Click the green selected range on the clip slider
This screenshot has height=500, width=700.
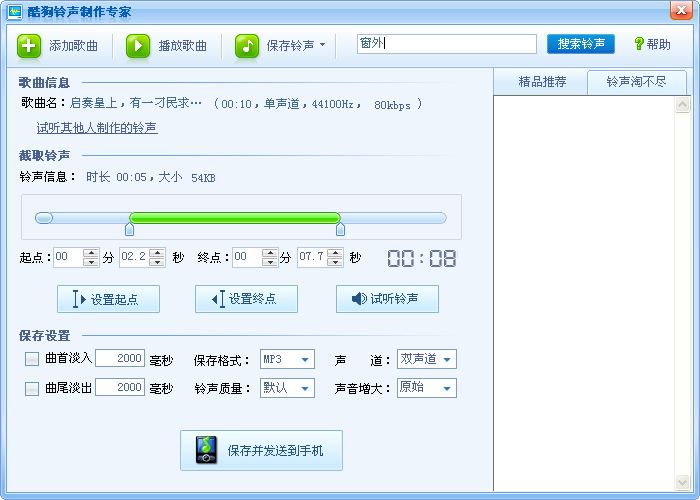tap(235, 218)
